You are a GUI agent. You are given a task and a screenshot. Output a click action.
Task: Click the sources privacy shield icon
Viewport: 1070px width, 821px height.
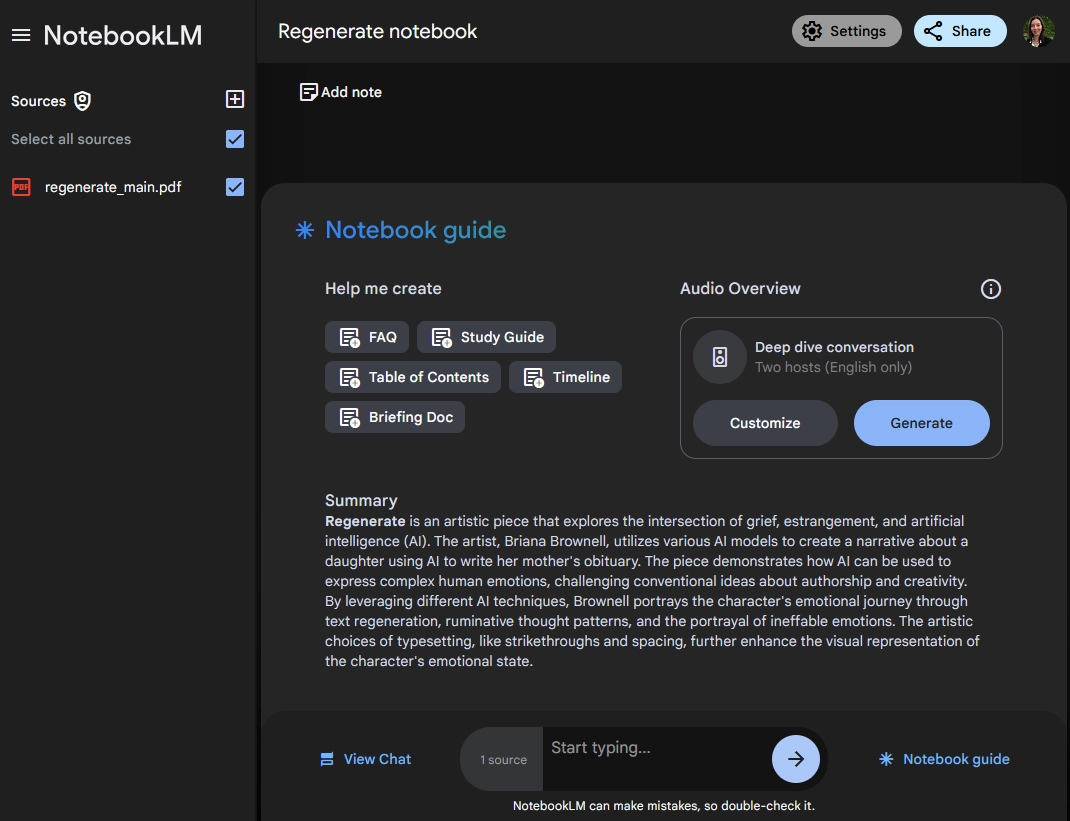[x=83, y=101]
